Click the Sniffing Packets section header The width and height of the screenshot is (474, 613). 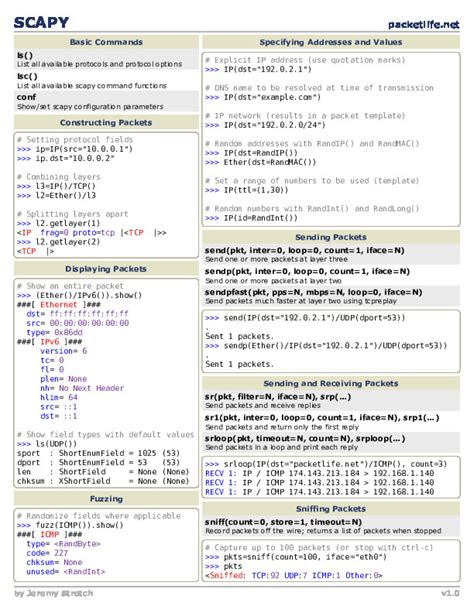point(331,509)
